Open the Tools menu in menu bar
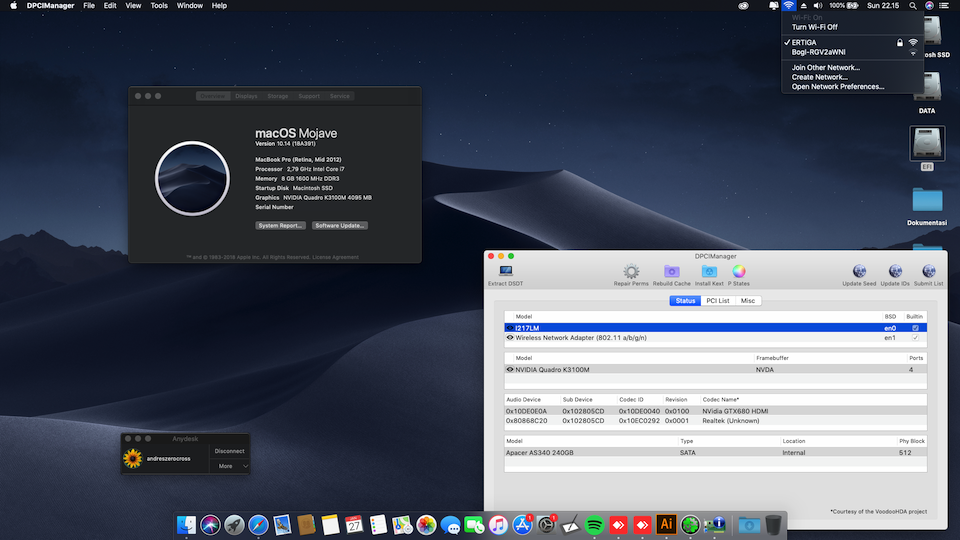The height and width of the screenshot is (540, 960). tap(159, 6)
